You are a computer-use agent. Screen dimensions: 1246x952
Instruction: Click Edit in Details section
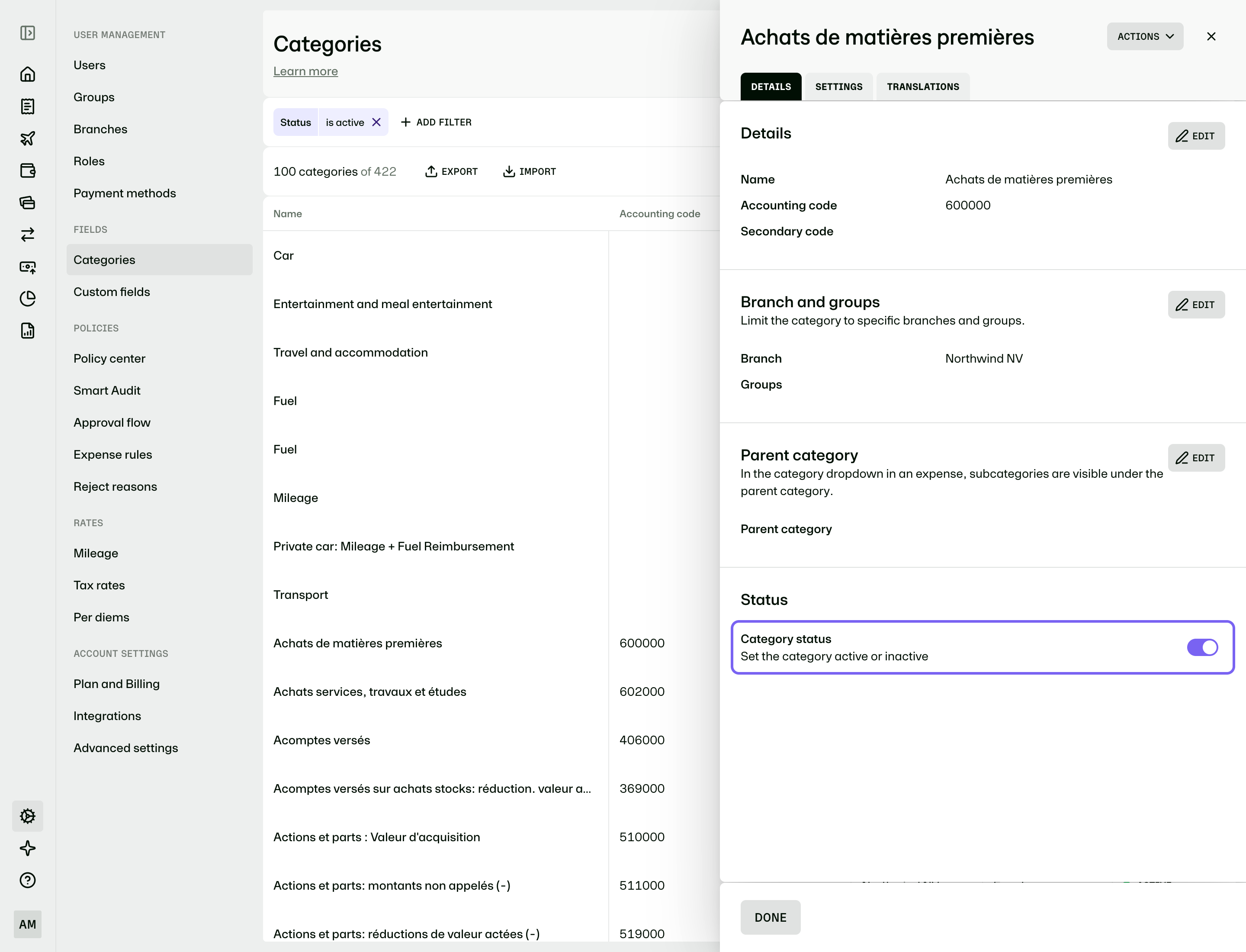(x=1195, y=136)
